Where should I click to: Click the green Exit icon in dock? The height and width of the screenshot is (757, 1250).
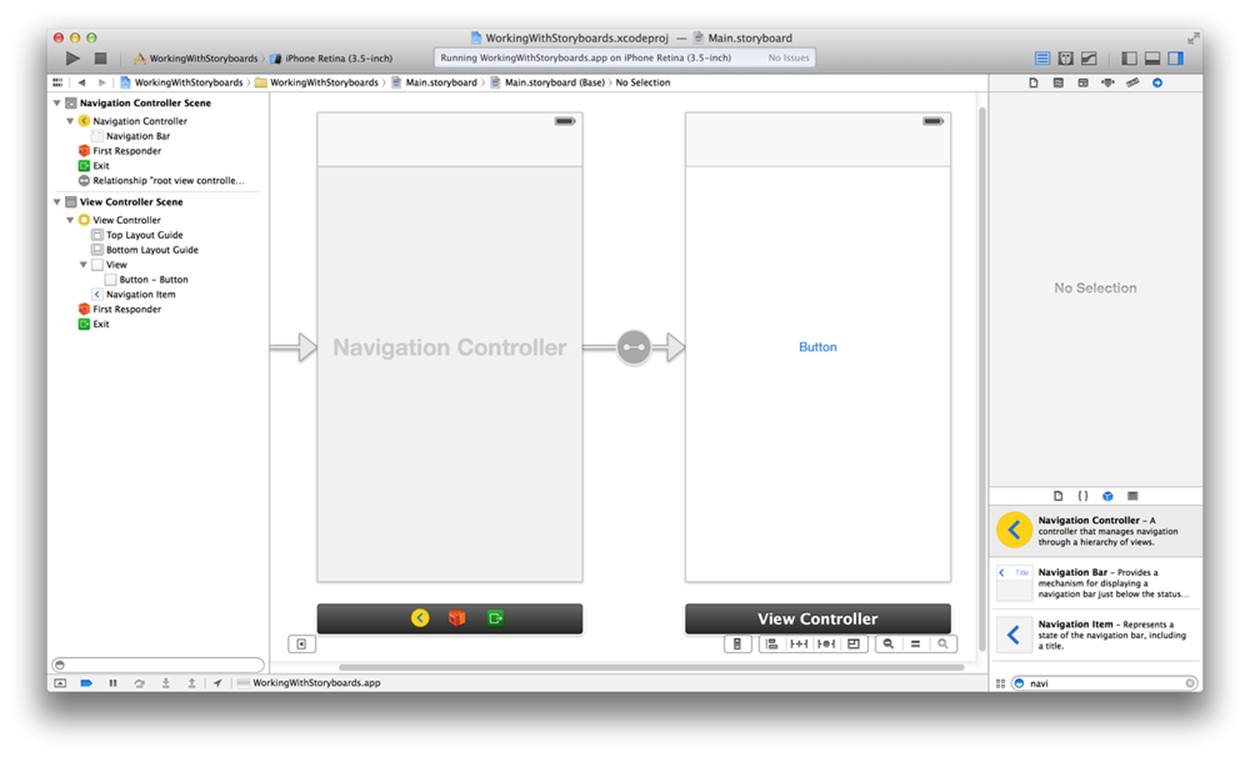click(495, 618)
